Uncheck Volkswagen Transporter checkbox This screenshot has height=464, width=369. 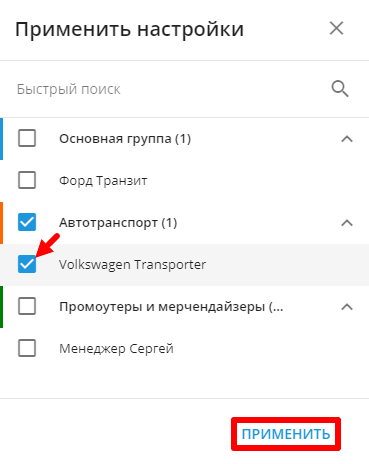(27, 264)
